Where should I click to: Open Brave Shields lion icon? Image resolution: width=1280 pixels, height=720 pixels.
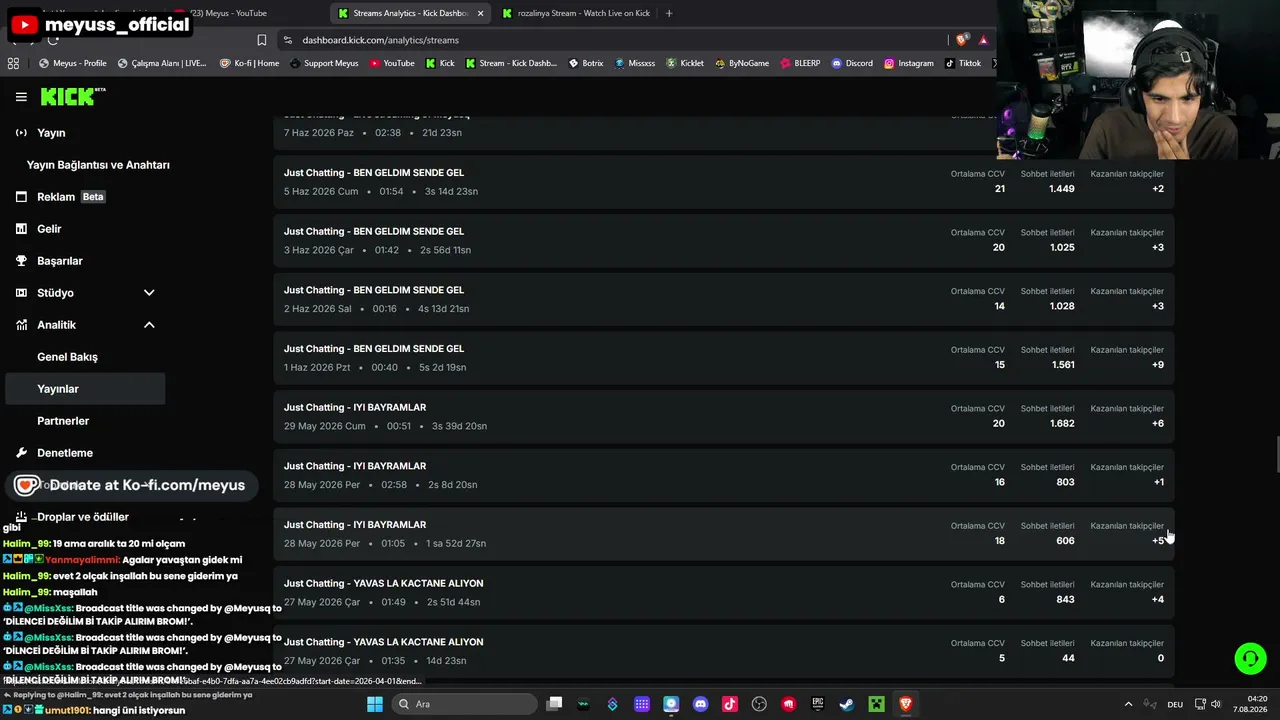click(x=962, y=40)
